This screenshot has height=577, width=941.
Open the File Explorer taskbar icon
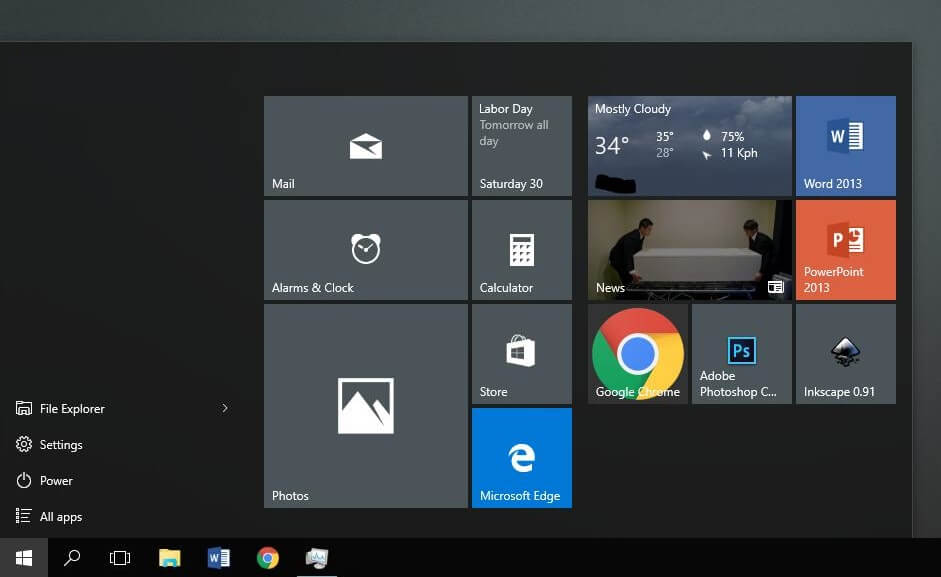[170, 558]
